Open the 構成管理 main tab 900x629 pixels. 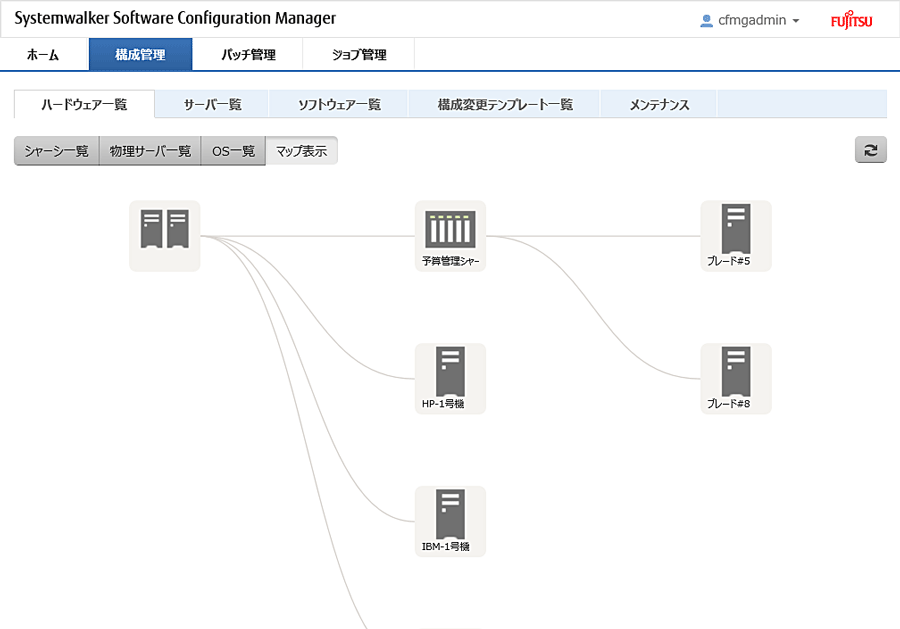141,55
